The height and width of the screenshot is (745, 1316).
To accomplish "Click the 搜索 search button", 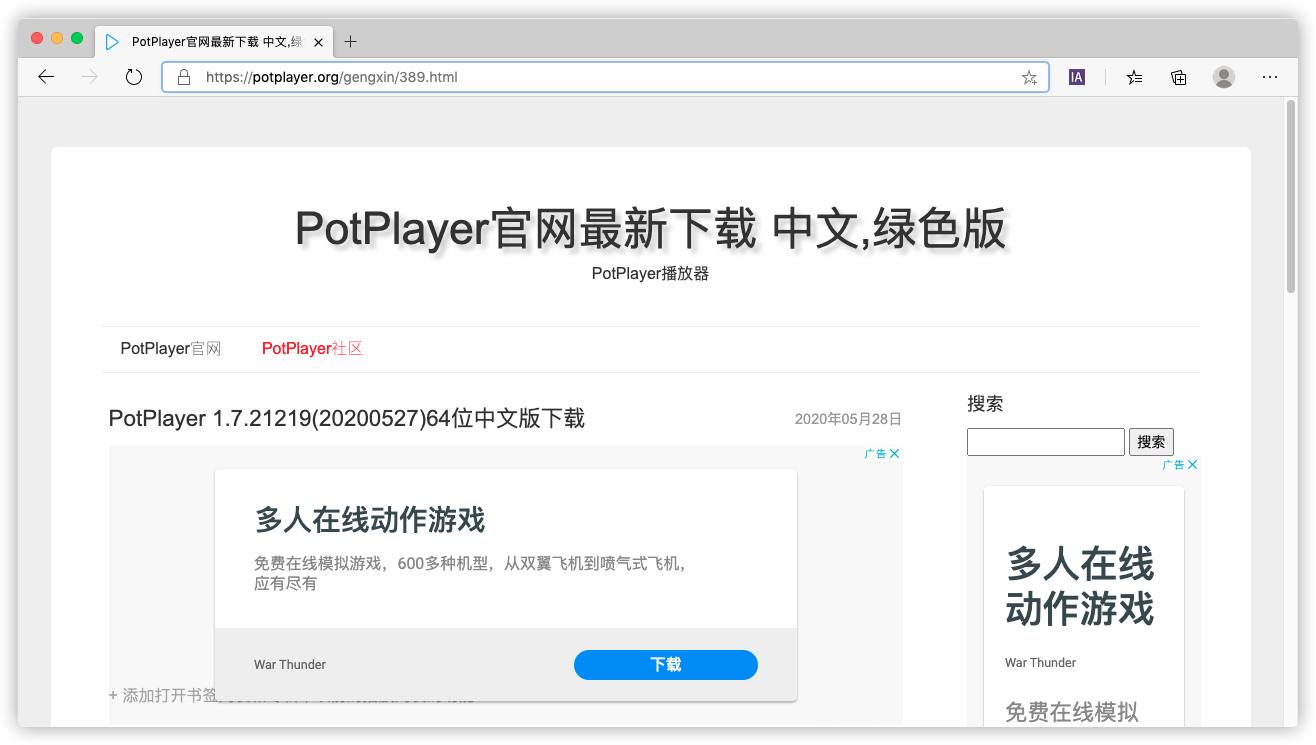I will (1151, 441).
